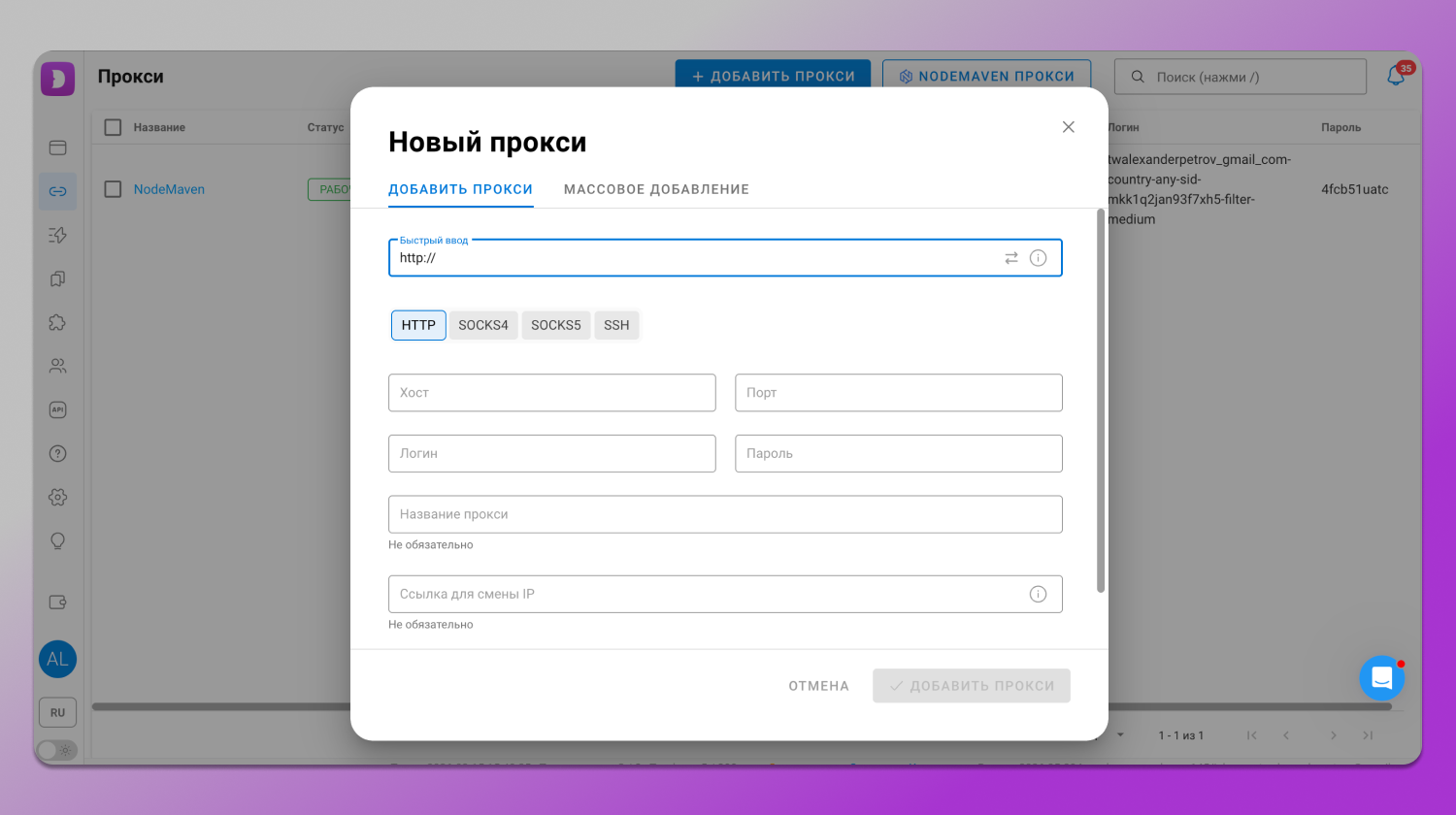Open the info tooltip next to quick input
The height and width of the screenshot is (815, 1456).
tap(1038, 257)
